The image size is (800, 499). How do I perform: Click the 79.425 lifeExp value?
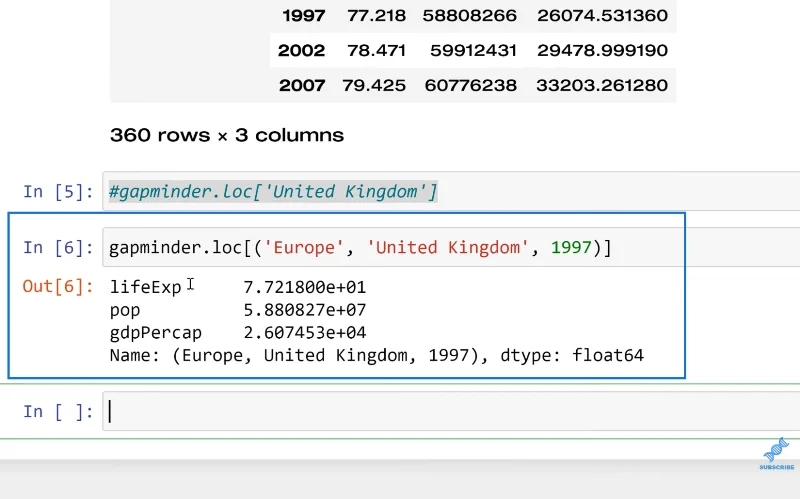point(374,85)
